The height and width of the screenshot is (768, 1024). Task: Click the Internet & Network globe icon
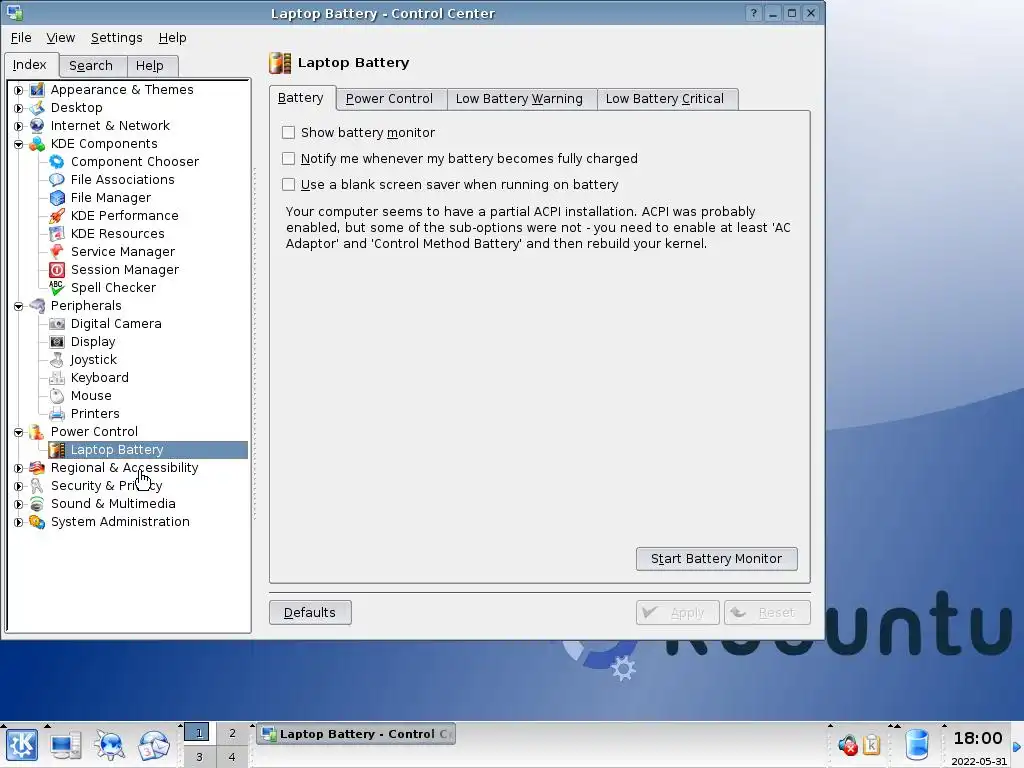tap(37, 125)
